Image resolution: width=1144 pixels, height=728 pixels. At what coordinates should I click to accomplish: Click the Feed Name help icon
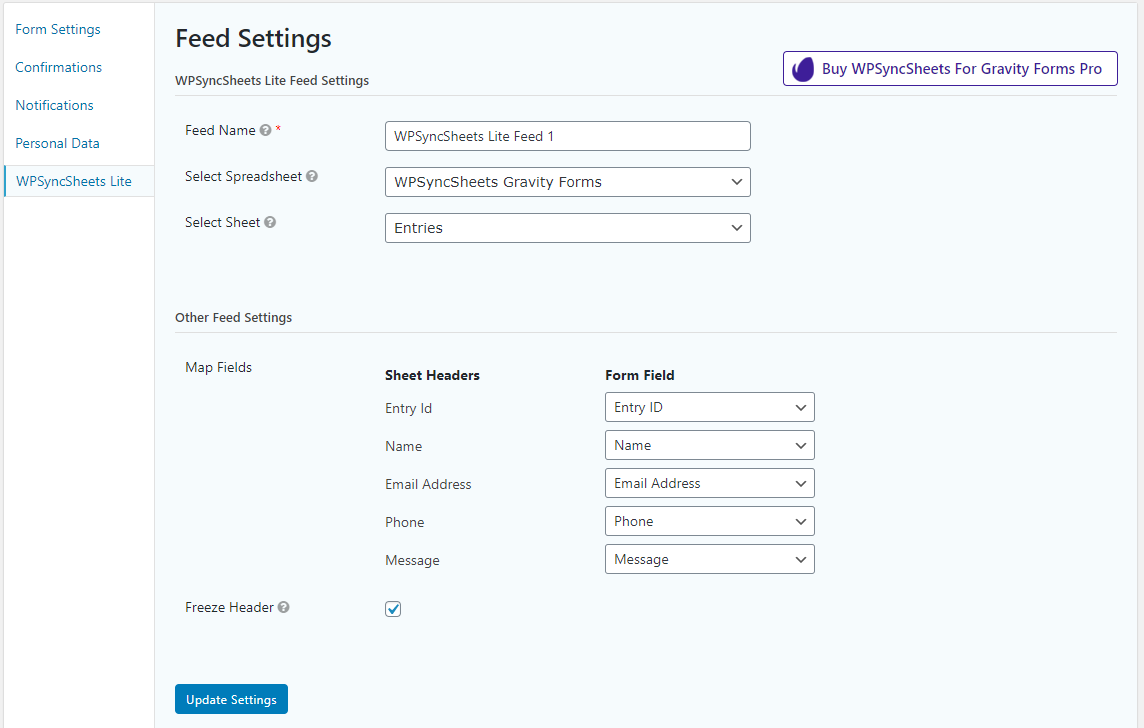pyautogui.click(x=266, y=131)
